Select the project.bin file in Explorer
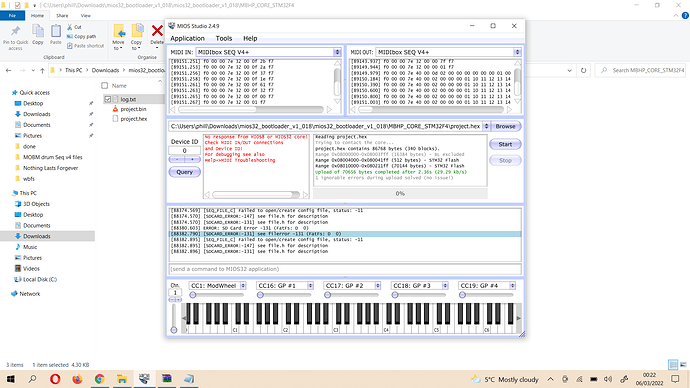The width and height of the screenshot is (690, 388). [x=133, y=109]
